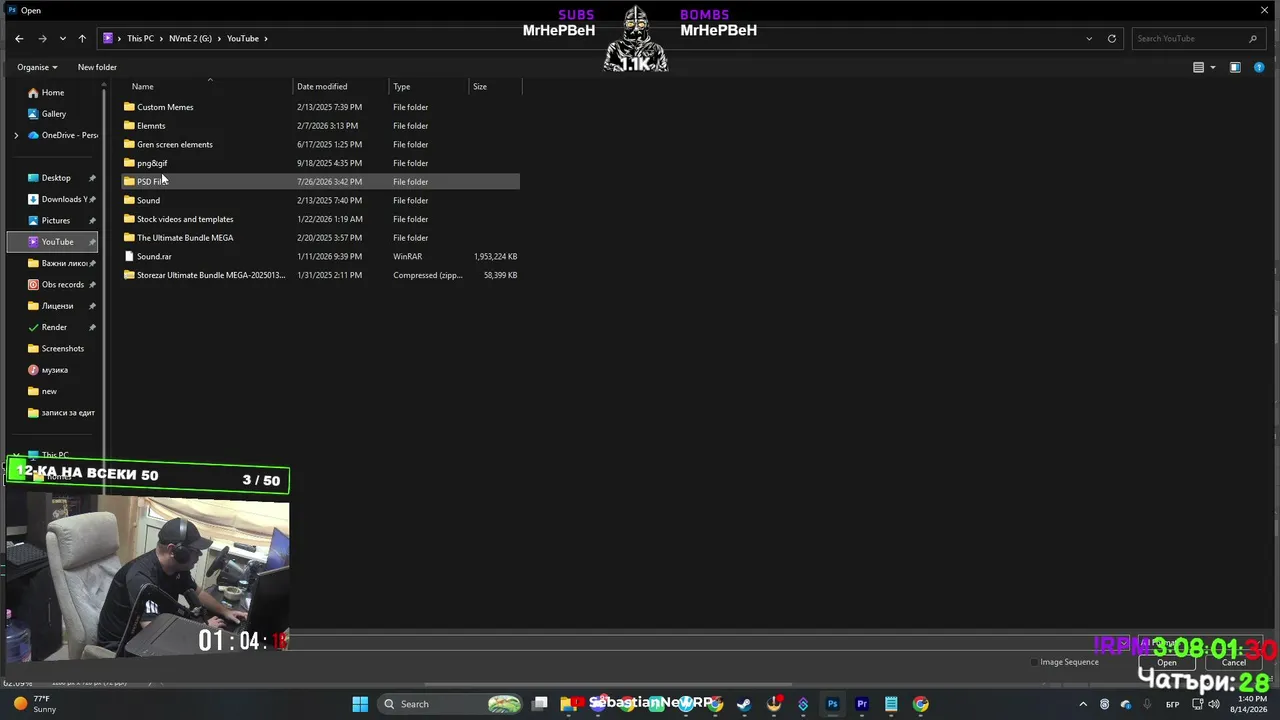Select the Elemnts folder icon
Image resolution: width=1280 pixels, height=720 pixels.
coord(129,126)
